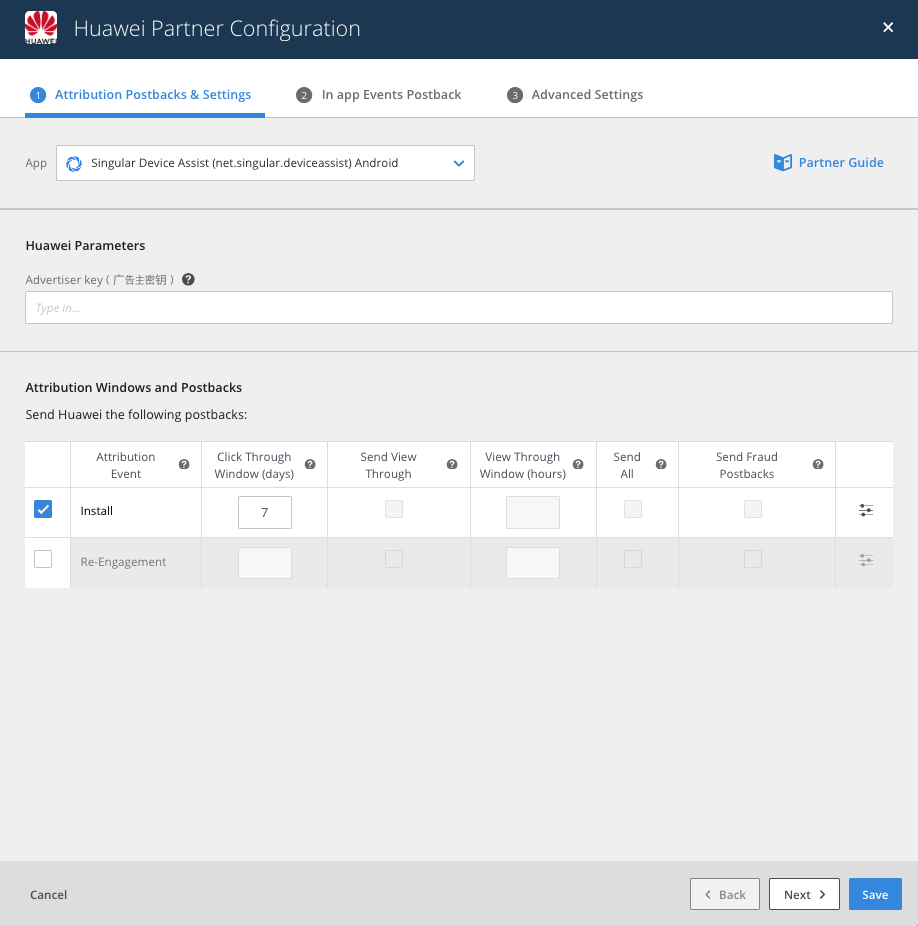Show help for Attribution Event column
The height and width of the screenshot is (926, 918).
[184, 465]
